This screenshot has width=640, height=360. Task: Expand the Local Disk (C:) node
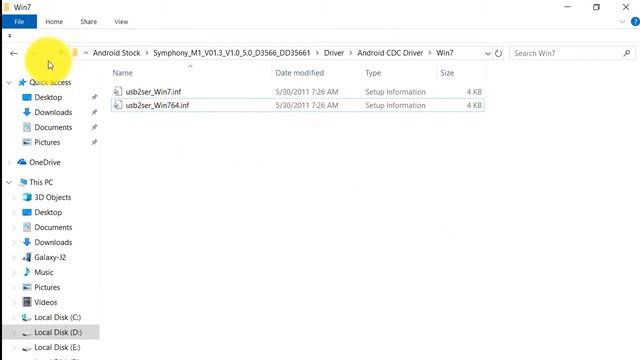click(14, 318)
